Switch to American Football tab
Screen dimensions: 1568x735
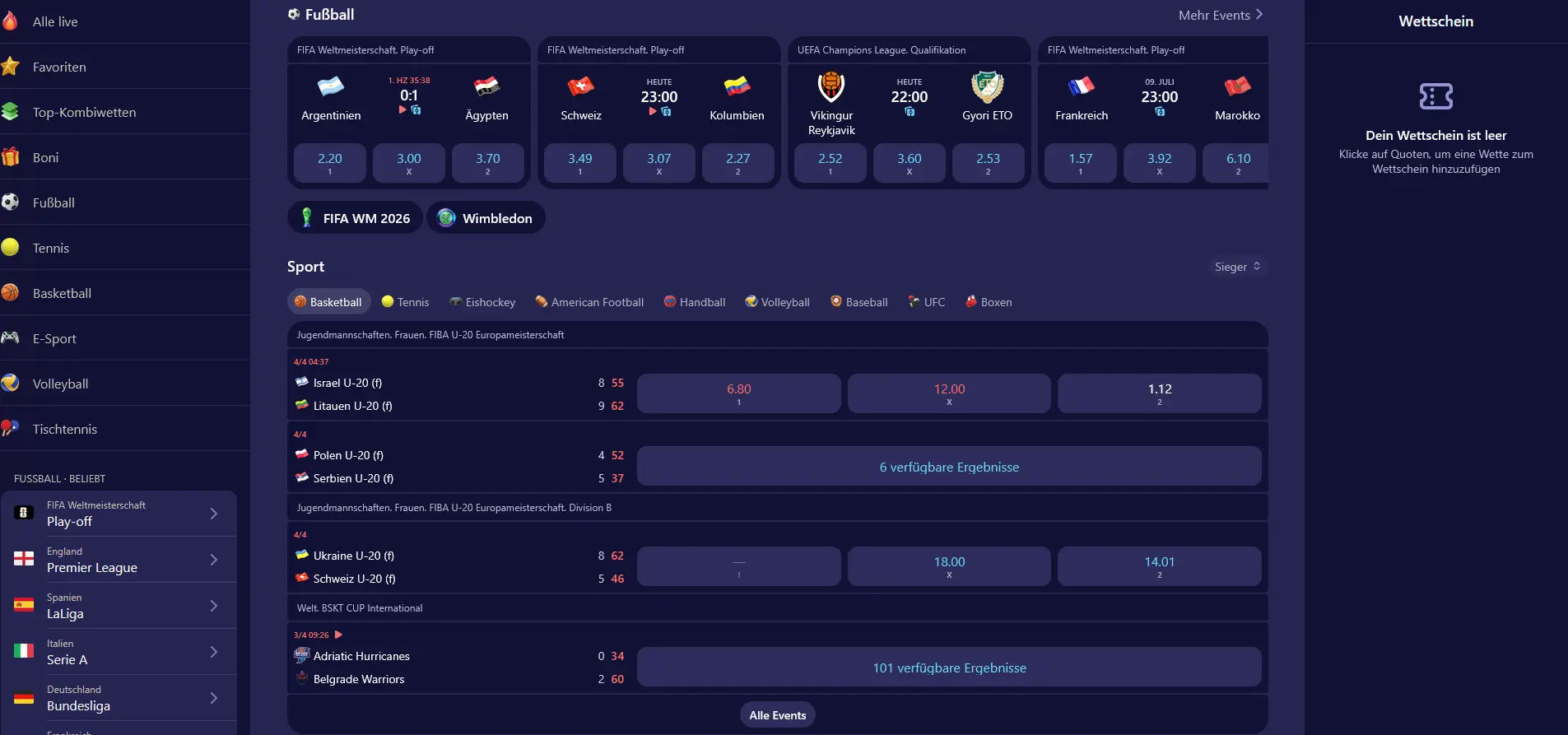(x=589, y=302)
